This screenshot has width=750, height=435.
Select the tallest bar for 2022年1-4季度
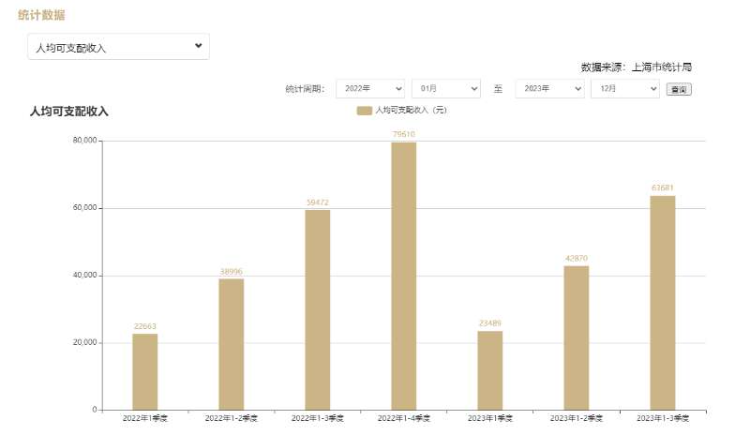pyautogui.click(x=403, y=276)
